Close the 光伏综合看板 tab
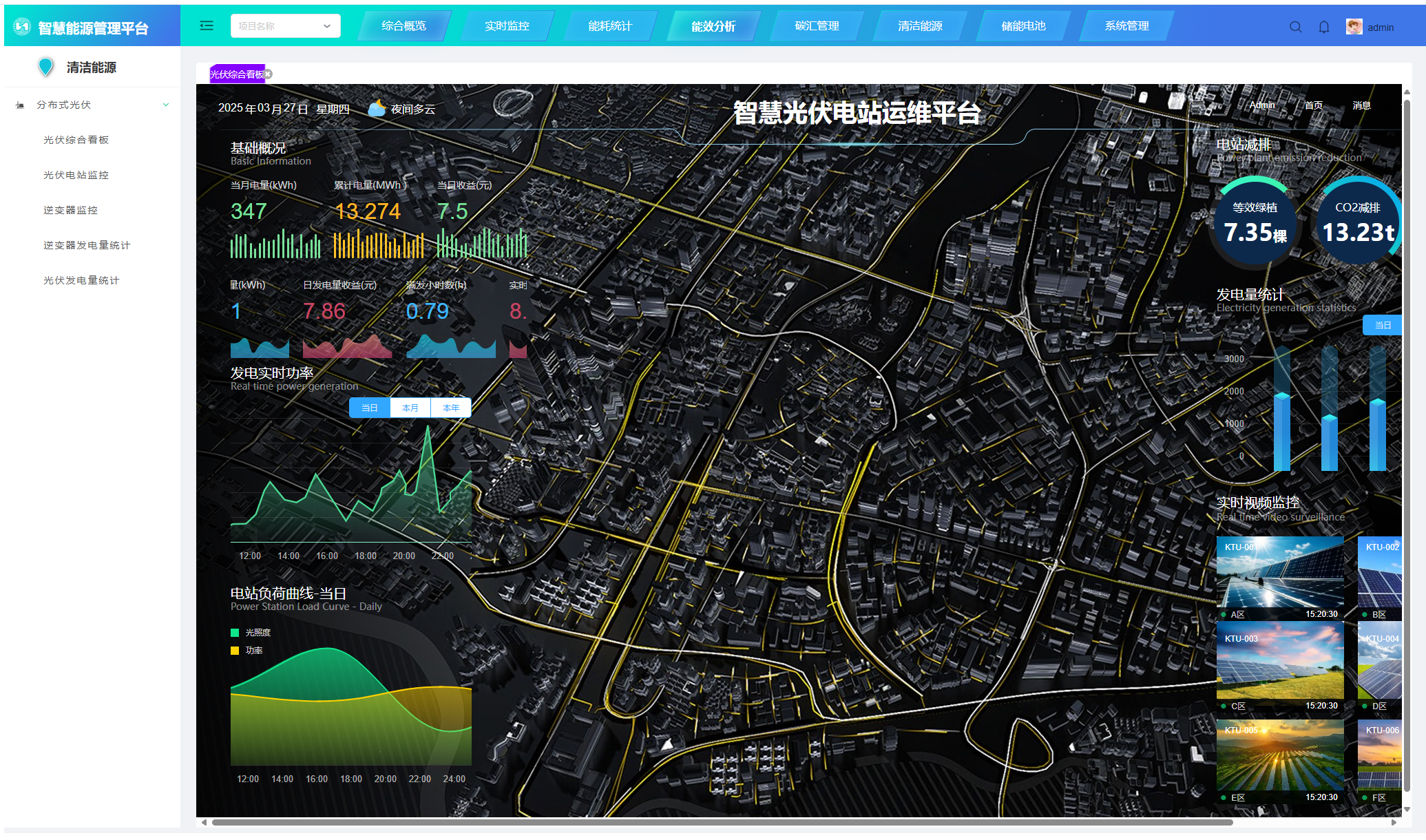Screen dimensions: 1426x840 (x=269, y=74)
